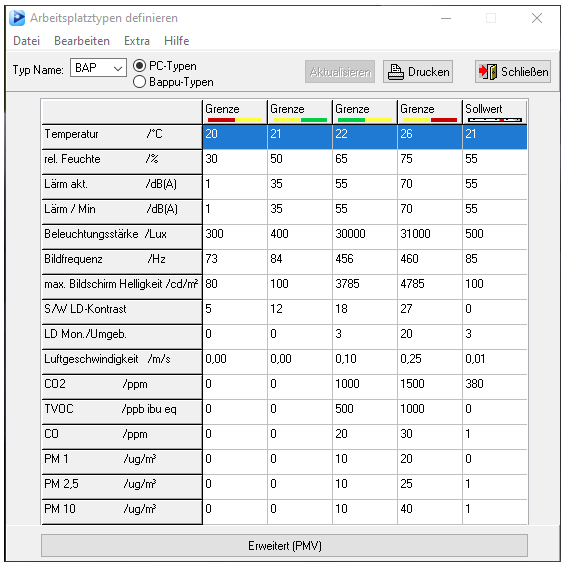Click rel. Feuchte cell with value 65
This screenshot has height=567, width=565.
[365, 162]
